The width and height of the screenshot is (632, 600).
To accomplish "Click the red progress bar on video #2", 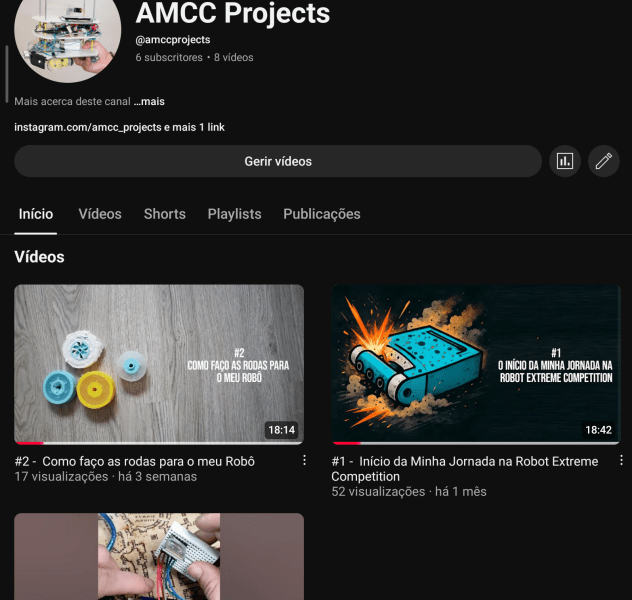I will tap(29, 443).
